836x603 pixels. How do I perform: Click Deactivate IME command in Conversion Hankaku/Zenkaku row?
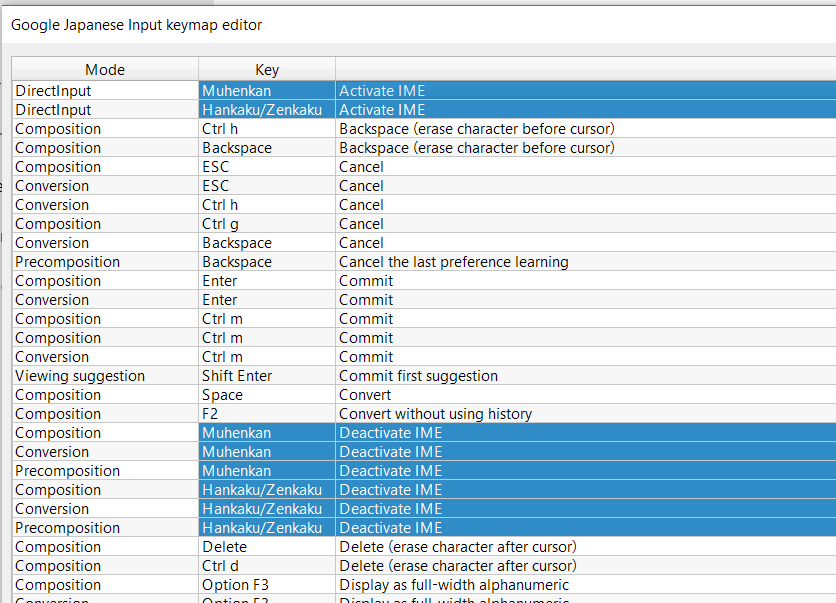coord(586,509)
